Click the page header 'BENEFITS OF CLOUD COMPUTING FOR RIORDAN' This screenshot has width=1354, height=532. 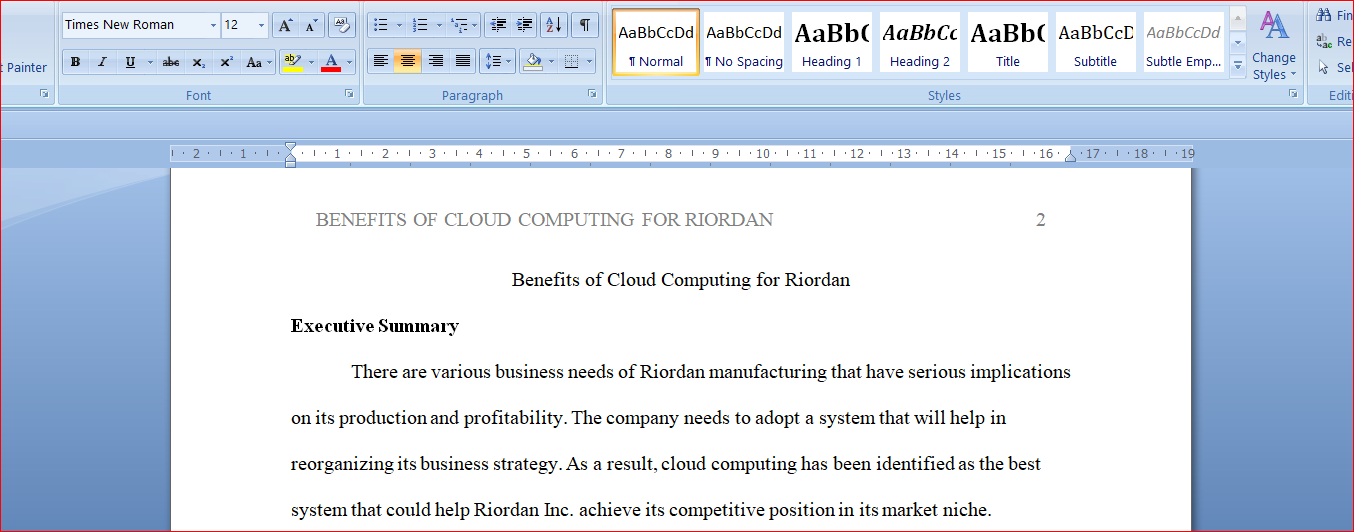pos(544,220)
